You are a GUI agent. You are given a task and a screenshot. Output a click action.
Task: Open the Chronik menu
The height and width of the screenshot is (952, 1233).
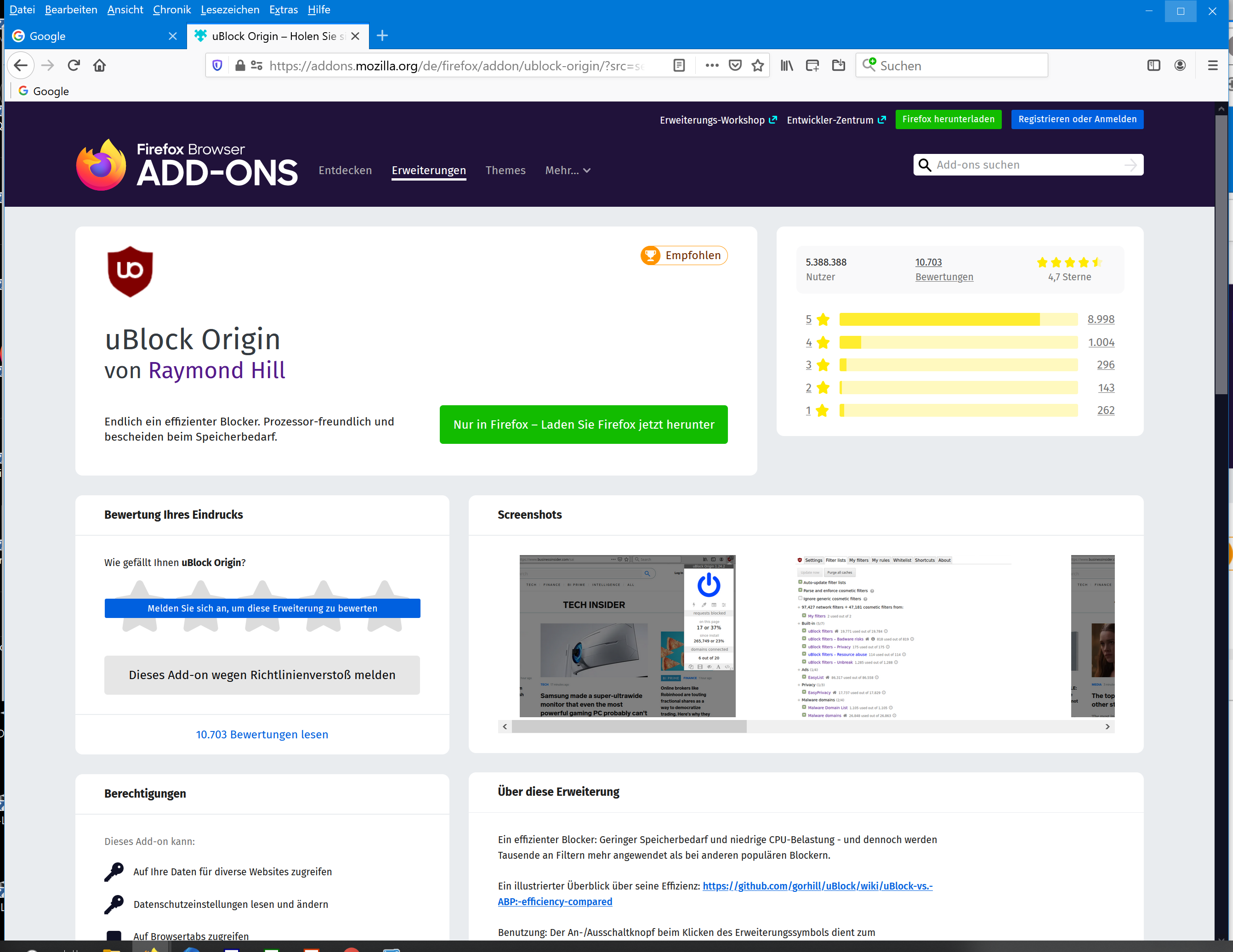tap(171, 10)
